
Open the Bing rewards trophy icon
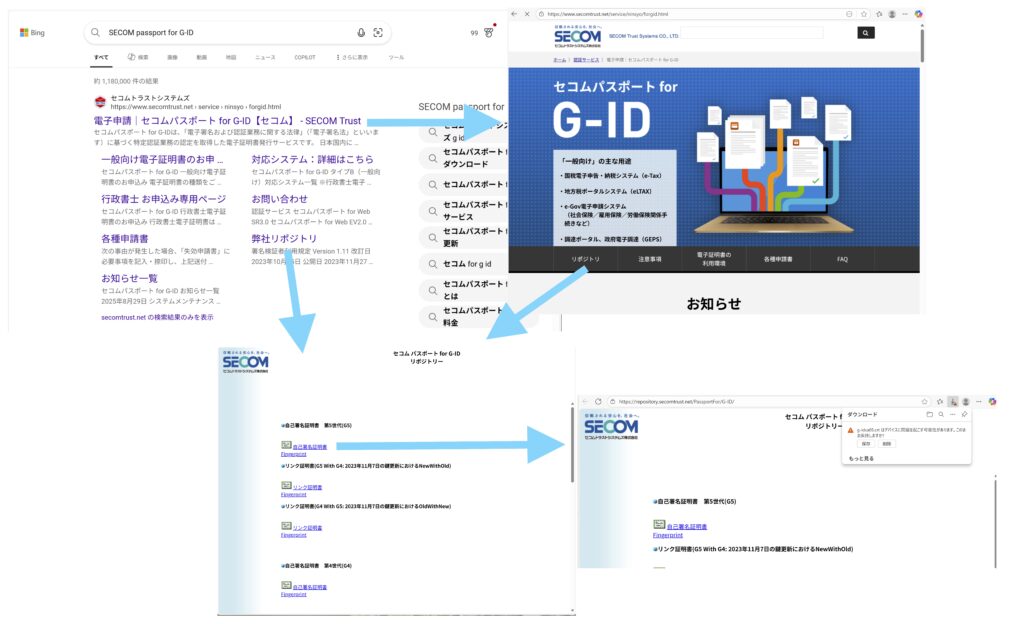(489, 32)
